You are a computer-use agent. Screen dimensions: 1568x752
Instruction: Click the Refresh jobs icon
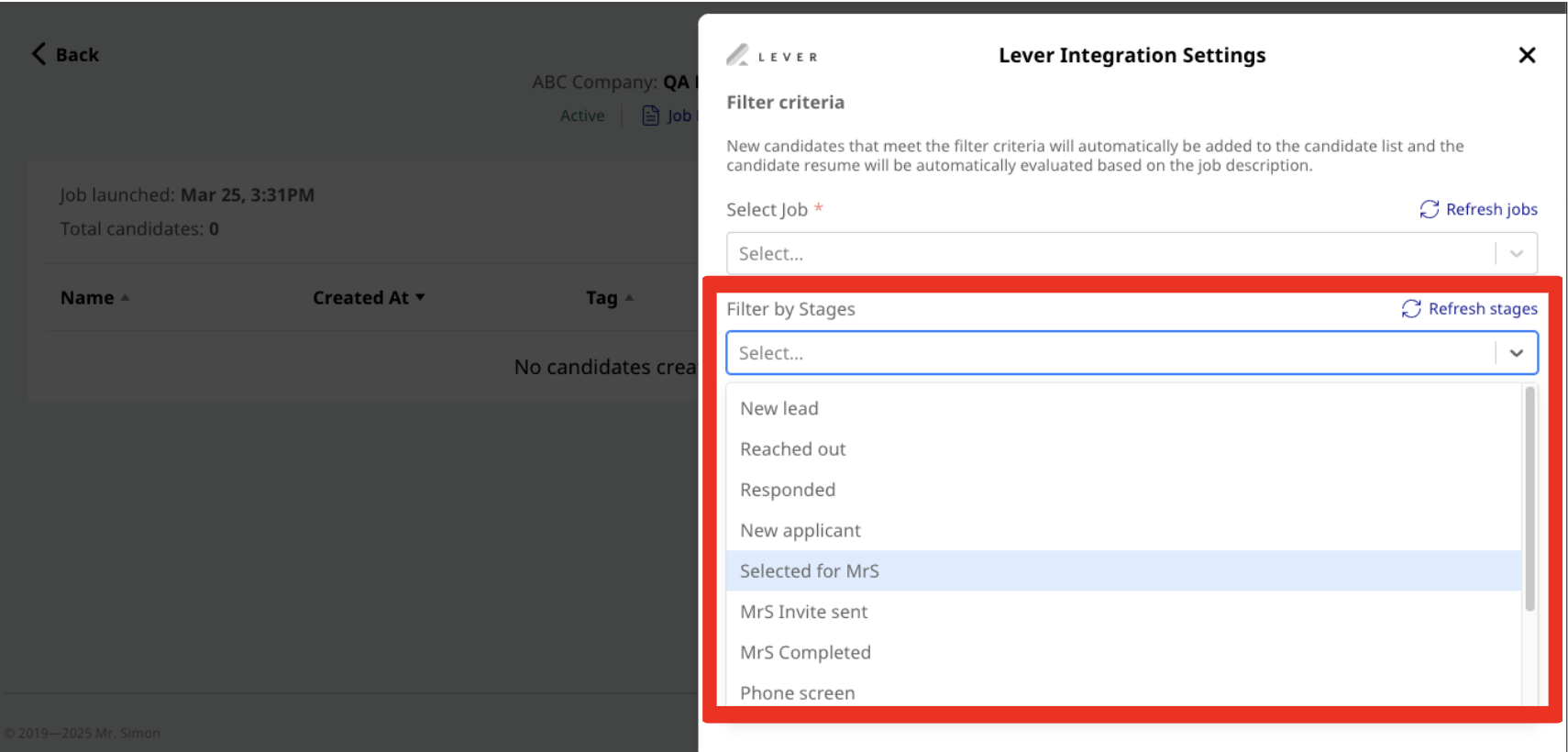coord(1429,209)
